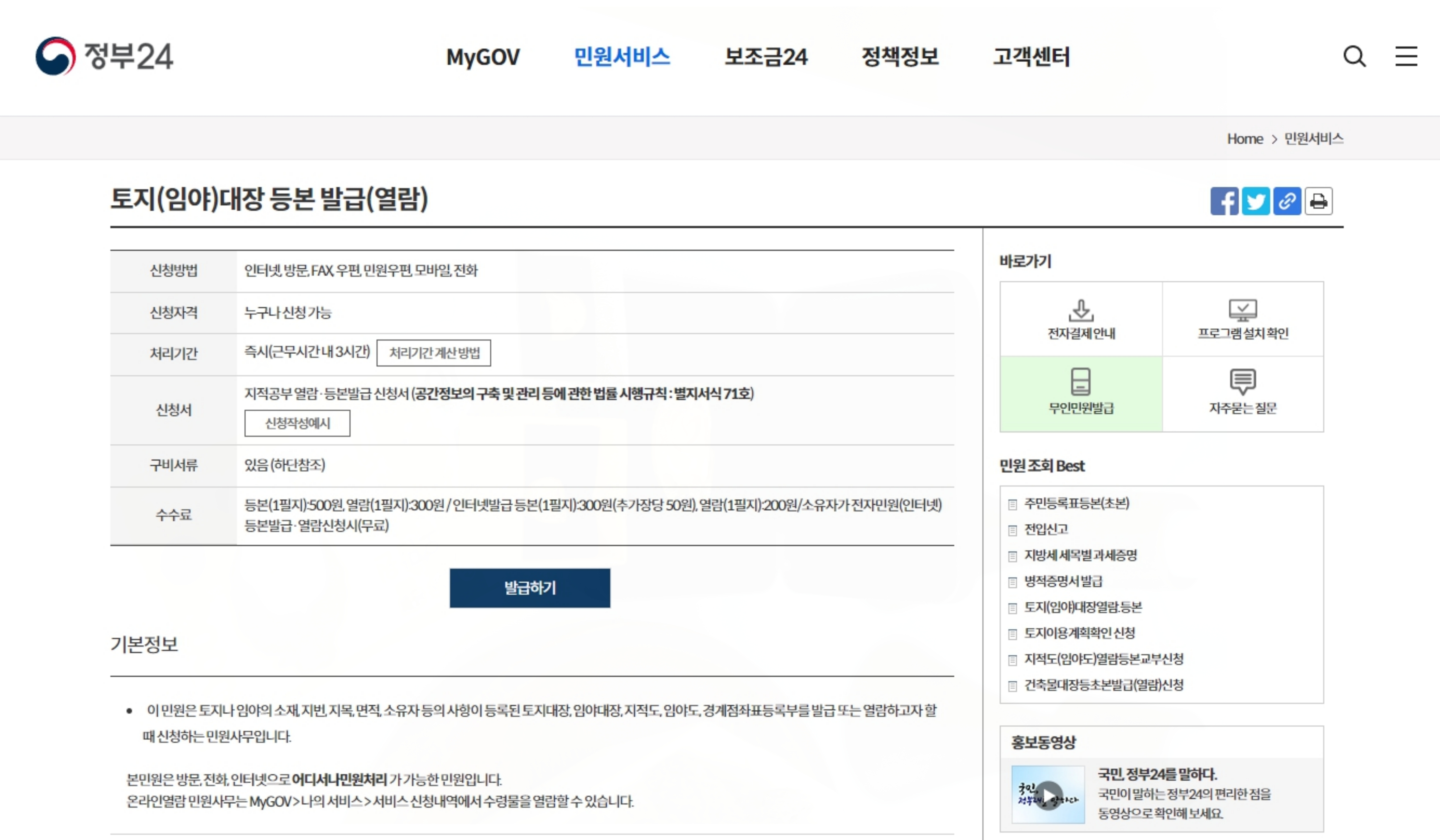Select 민원서비스 in top navigation
Screen dimensions: 1440x840
point(622,56)
